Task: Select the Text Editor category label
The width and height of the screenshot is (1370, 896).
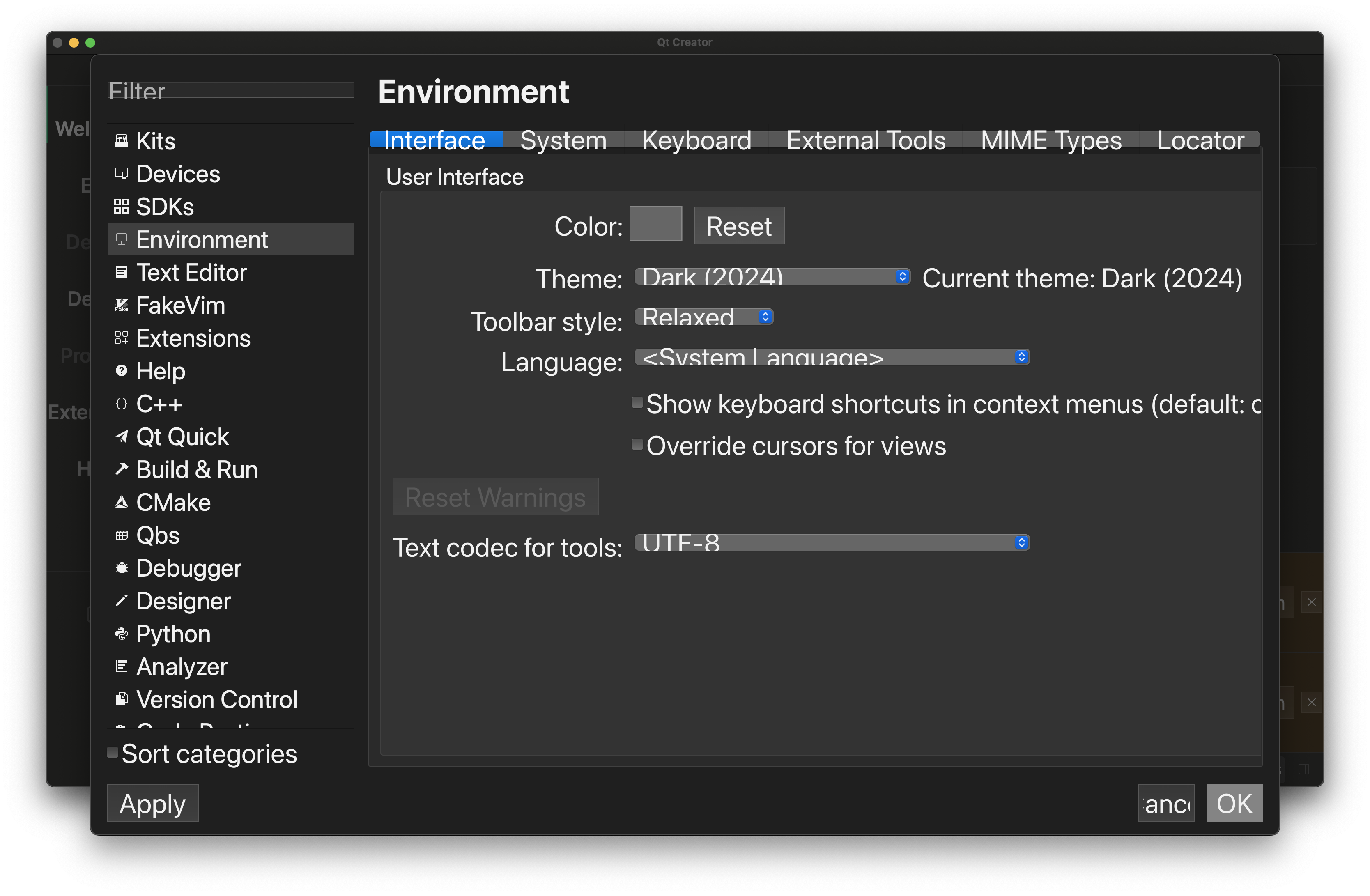Action: click(192, 272)
